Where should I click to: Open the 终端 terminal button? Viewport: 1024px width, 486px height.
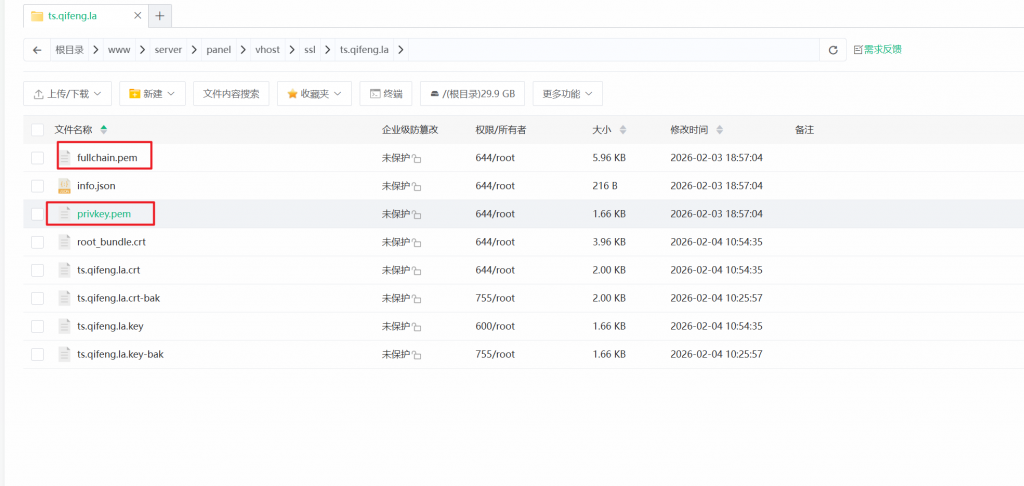(x=386, y=93)
